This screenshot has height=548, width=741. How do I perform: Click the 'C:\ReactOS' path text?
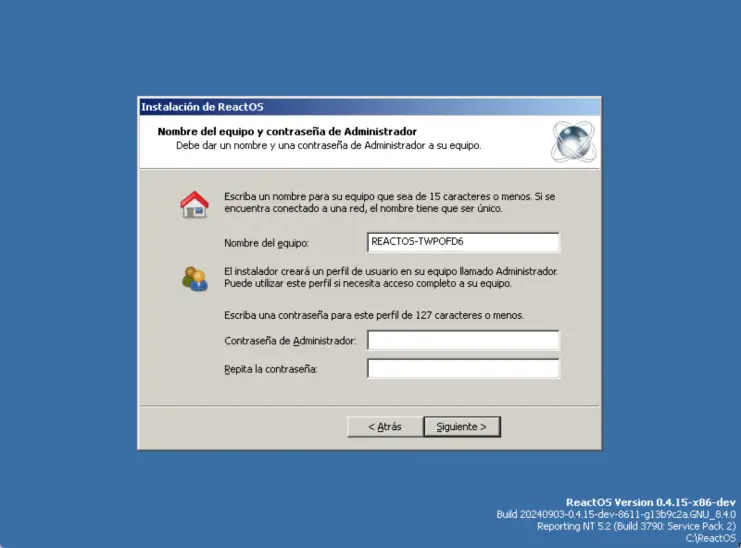coord(710,538)
